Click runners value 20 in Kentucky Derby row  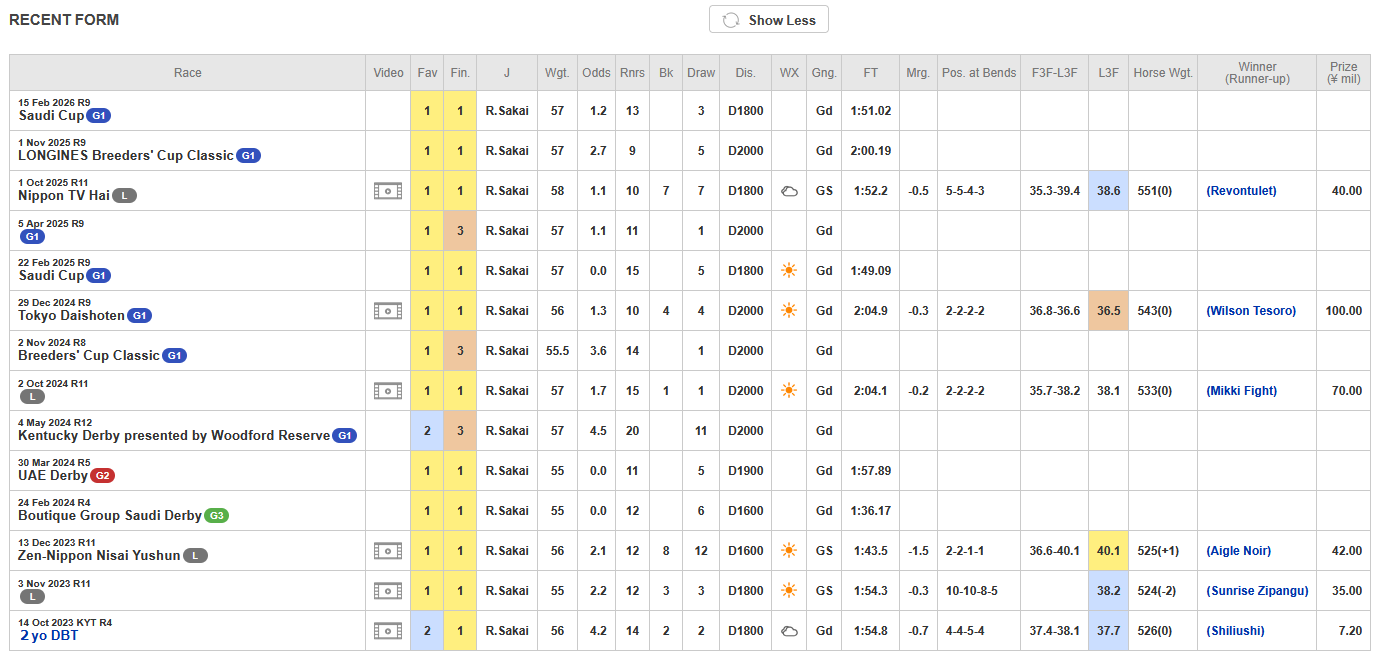(x=632, y=431)
